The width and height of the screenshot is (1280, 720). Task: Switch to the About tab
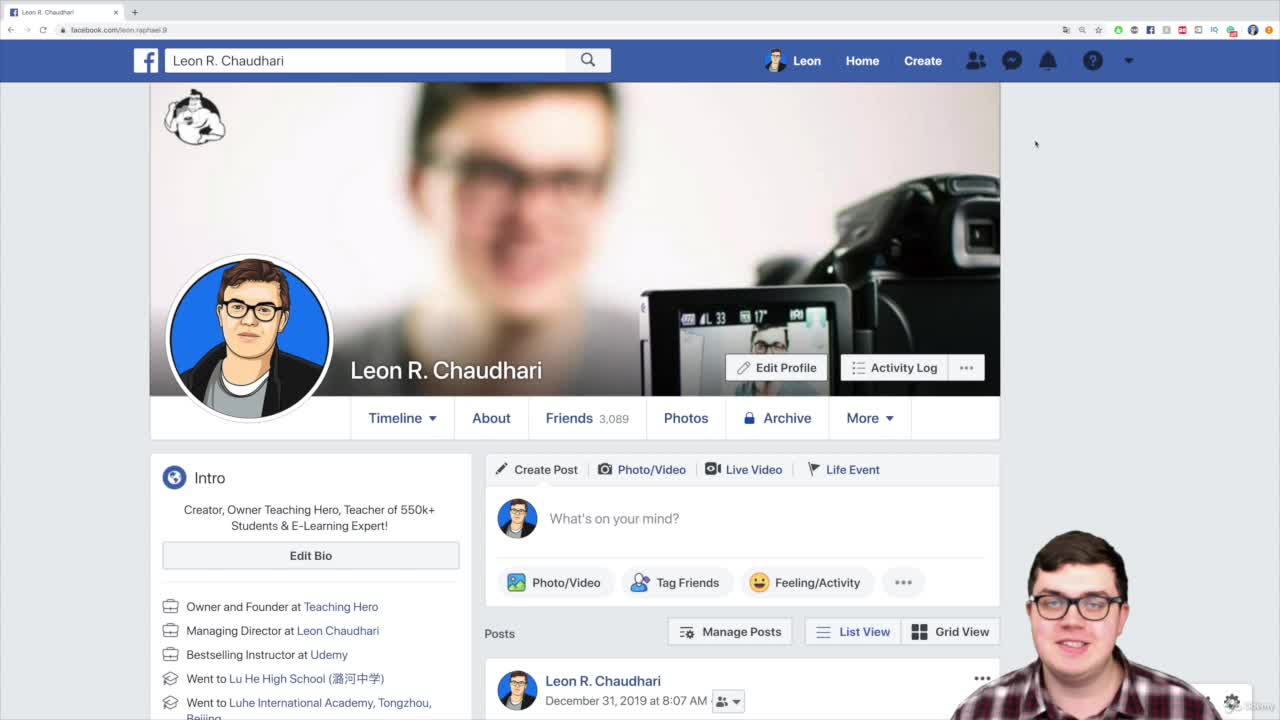(x=491, y=418)
